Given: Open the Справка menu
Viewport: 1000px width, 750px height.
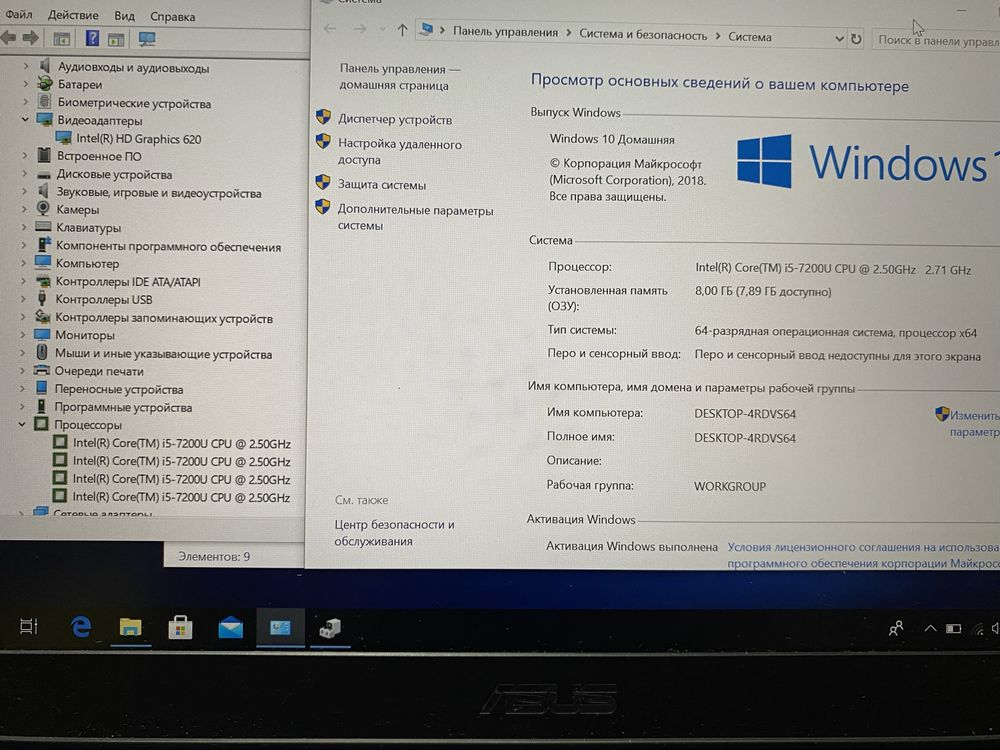Looking at the screenshot, I should click(x=172, y=17).
